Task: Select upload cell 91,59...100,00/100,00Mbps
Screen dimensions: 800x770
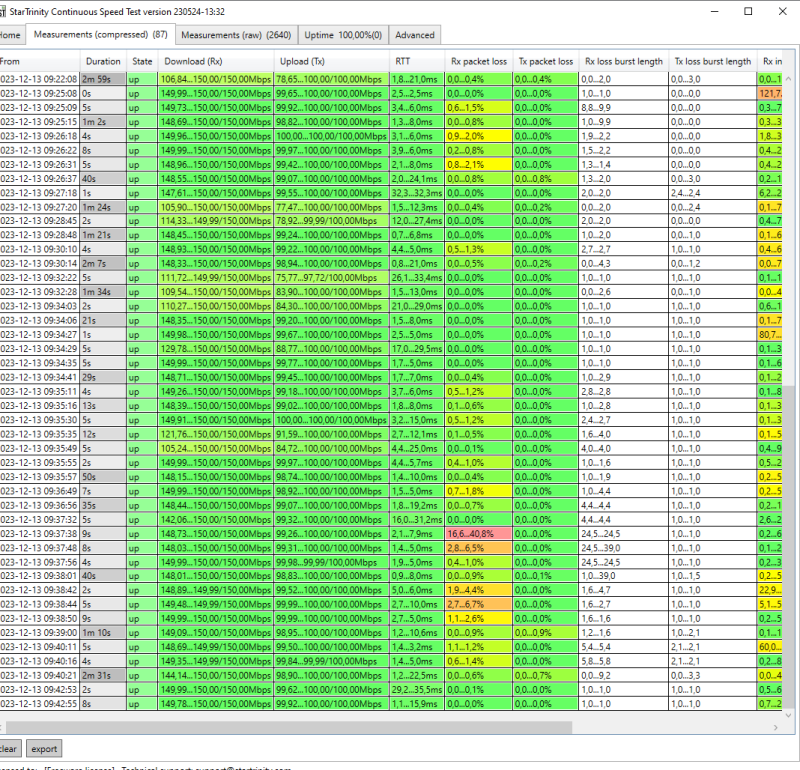Action: tap(332, 434)
